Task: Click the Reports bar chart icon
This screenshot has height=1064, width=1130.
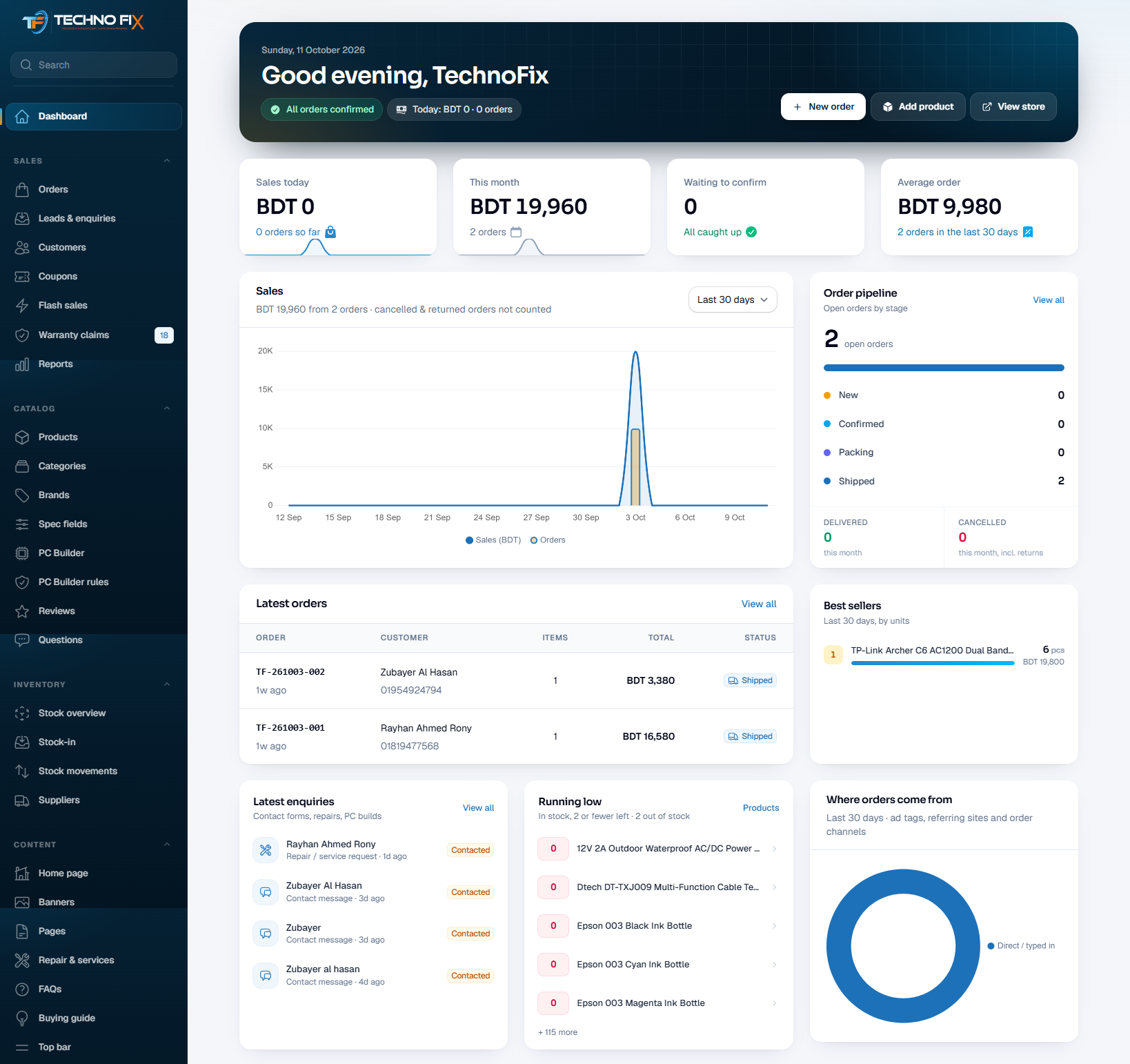Action: coord(22,364)
